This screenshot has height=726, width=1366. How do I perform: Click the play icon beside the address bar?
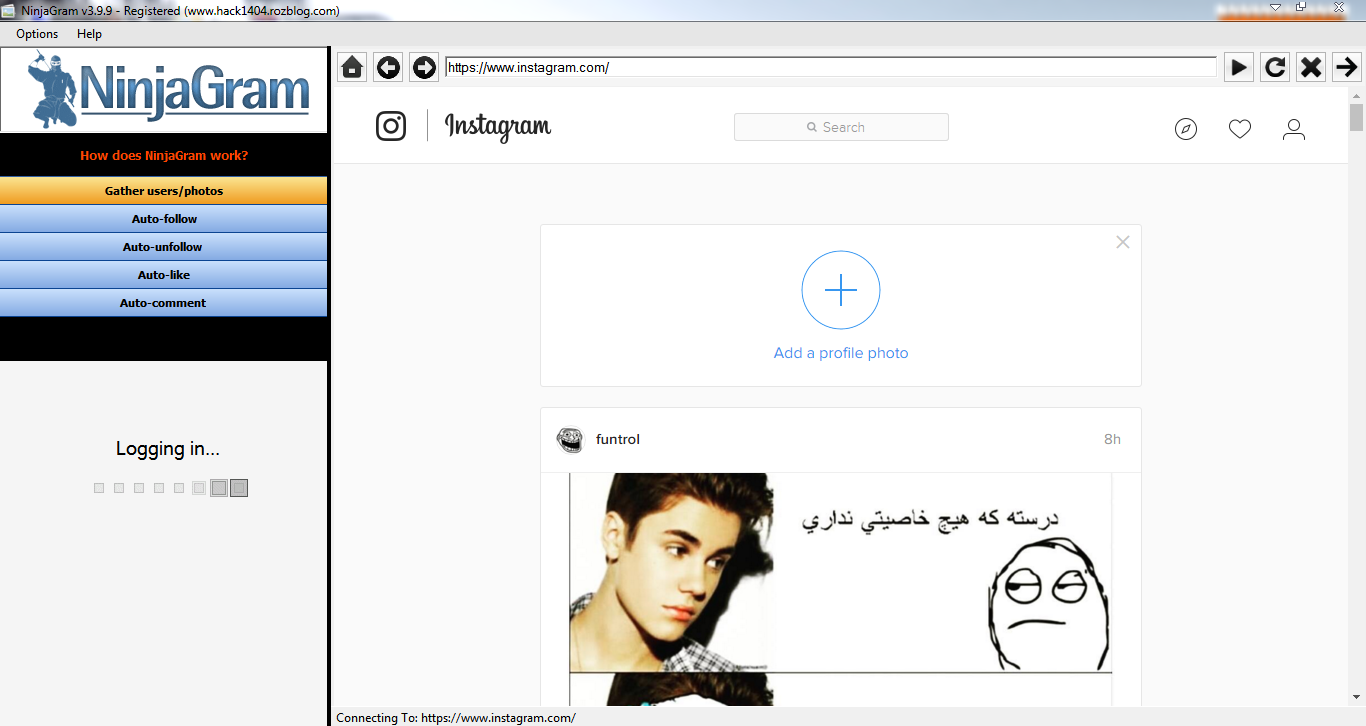pos(1239,67)
